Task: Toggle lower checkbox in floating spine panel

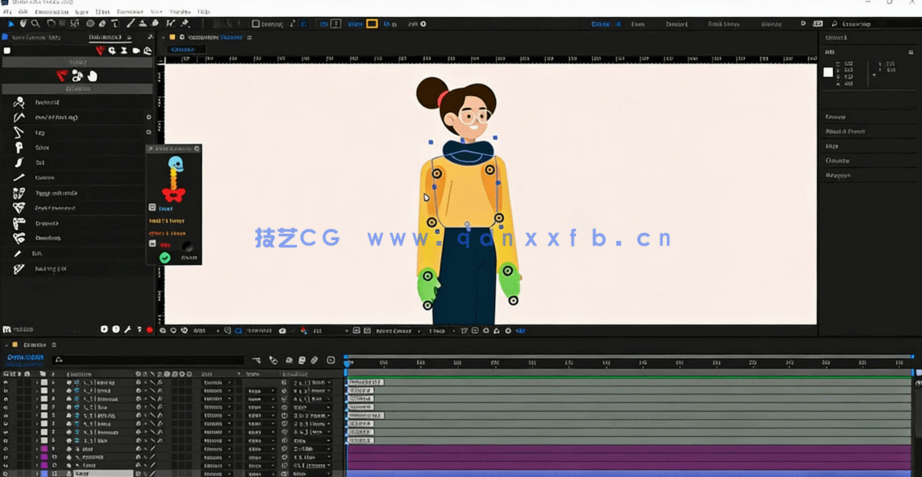Action: point(152,243)
